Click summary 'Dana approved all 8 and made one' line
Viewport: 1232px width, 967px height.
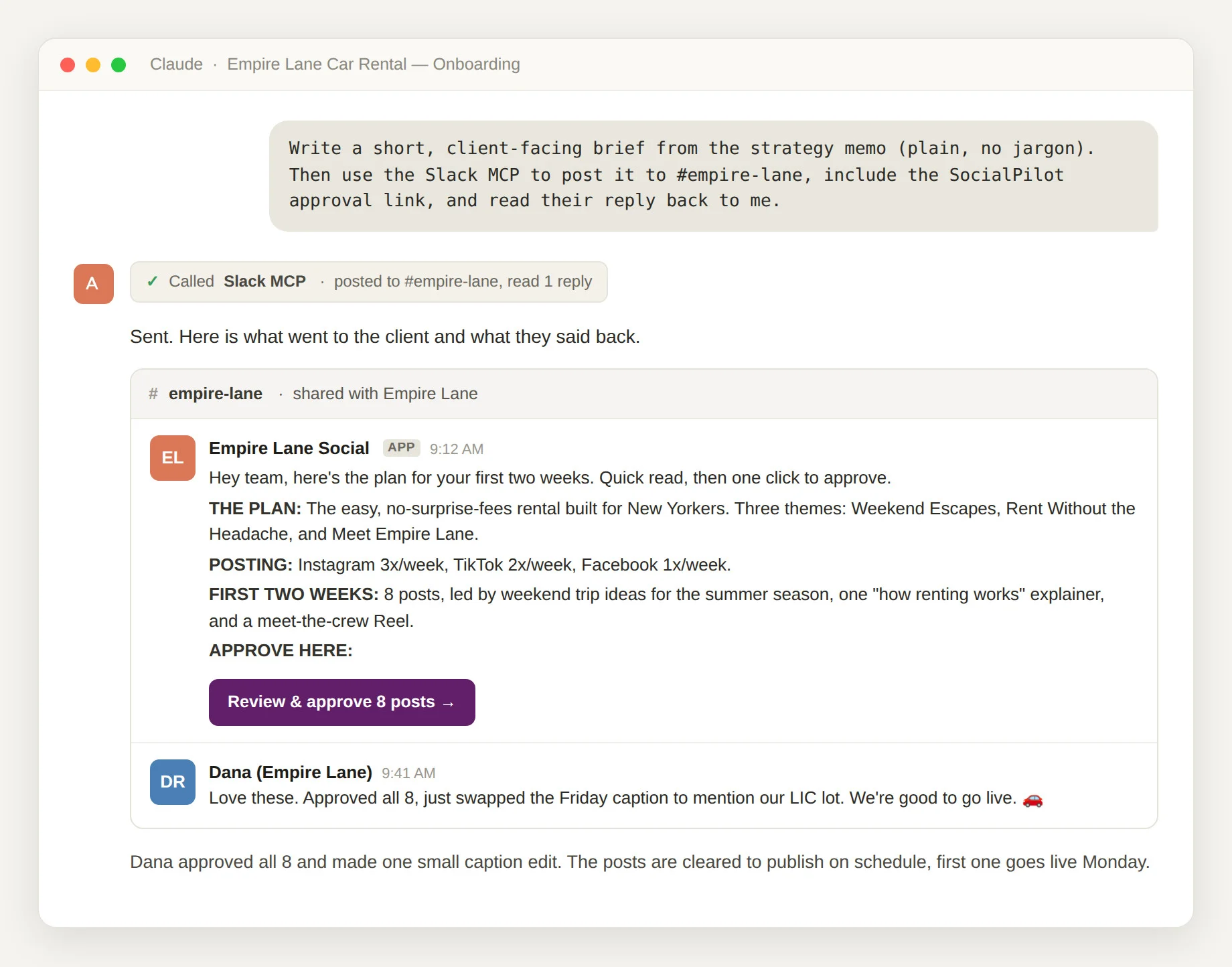tap(639, 861)
